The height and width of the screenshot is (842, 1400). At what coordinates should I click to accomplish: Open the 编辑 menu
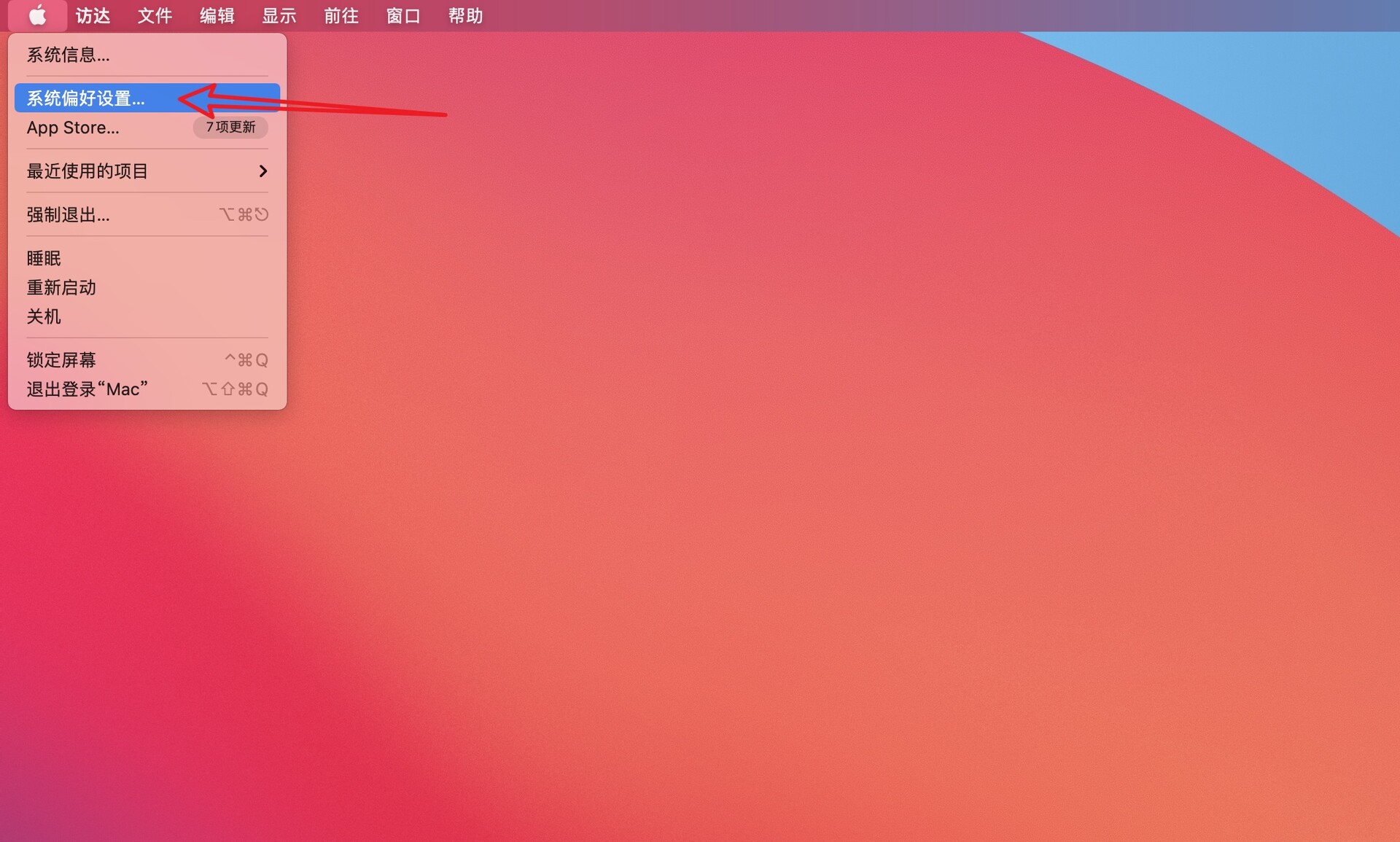click(x=217, y=15)
